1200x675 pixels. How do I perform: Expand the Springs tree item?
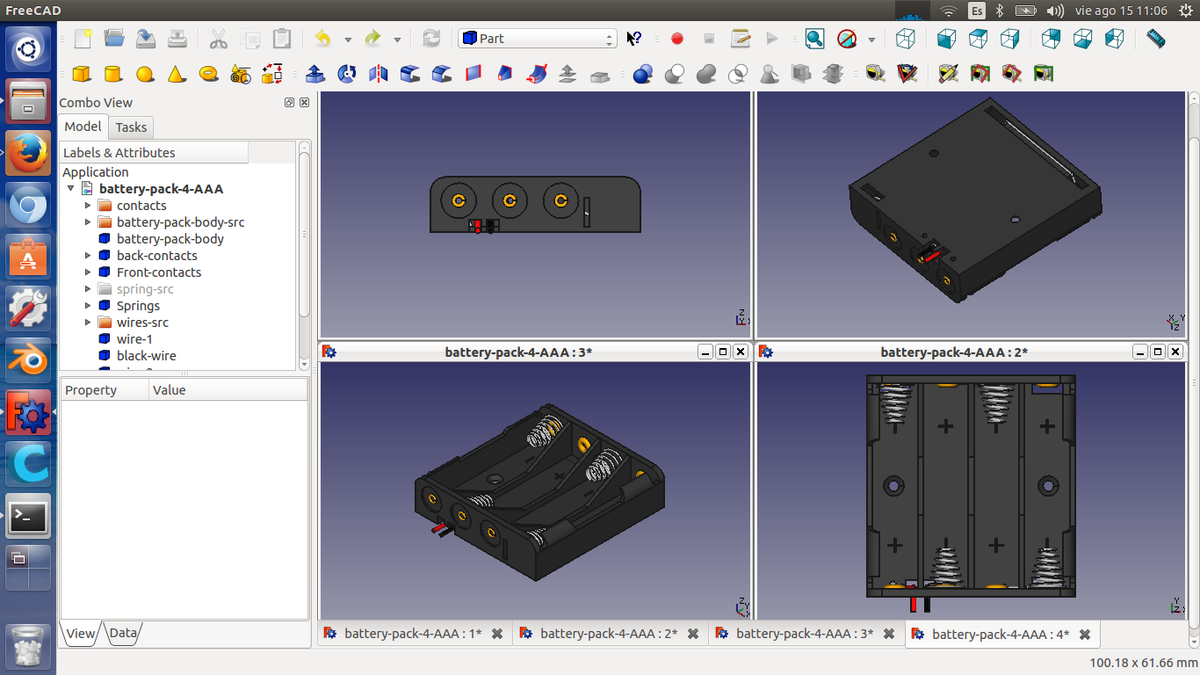[88, 306]
